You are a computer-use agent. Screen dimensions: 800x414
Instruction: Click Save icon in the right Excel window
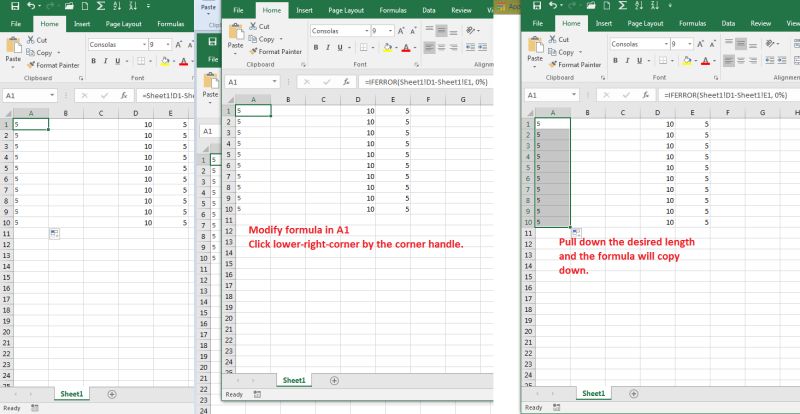(537, 7)
